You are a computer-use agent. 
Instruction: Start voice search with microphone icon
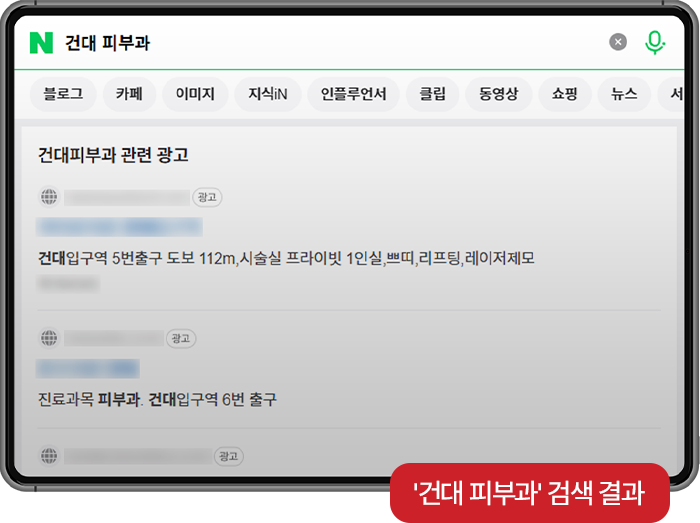pos(654,43)
